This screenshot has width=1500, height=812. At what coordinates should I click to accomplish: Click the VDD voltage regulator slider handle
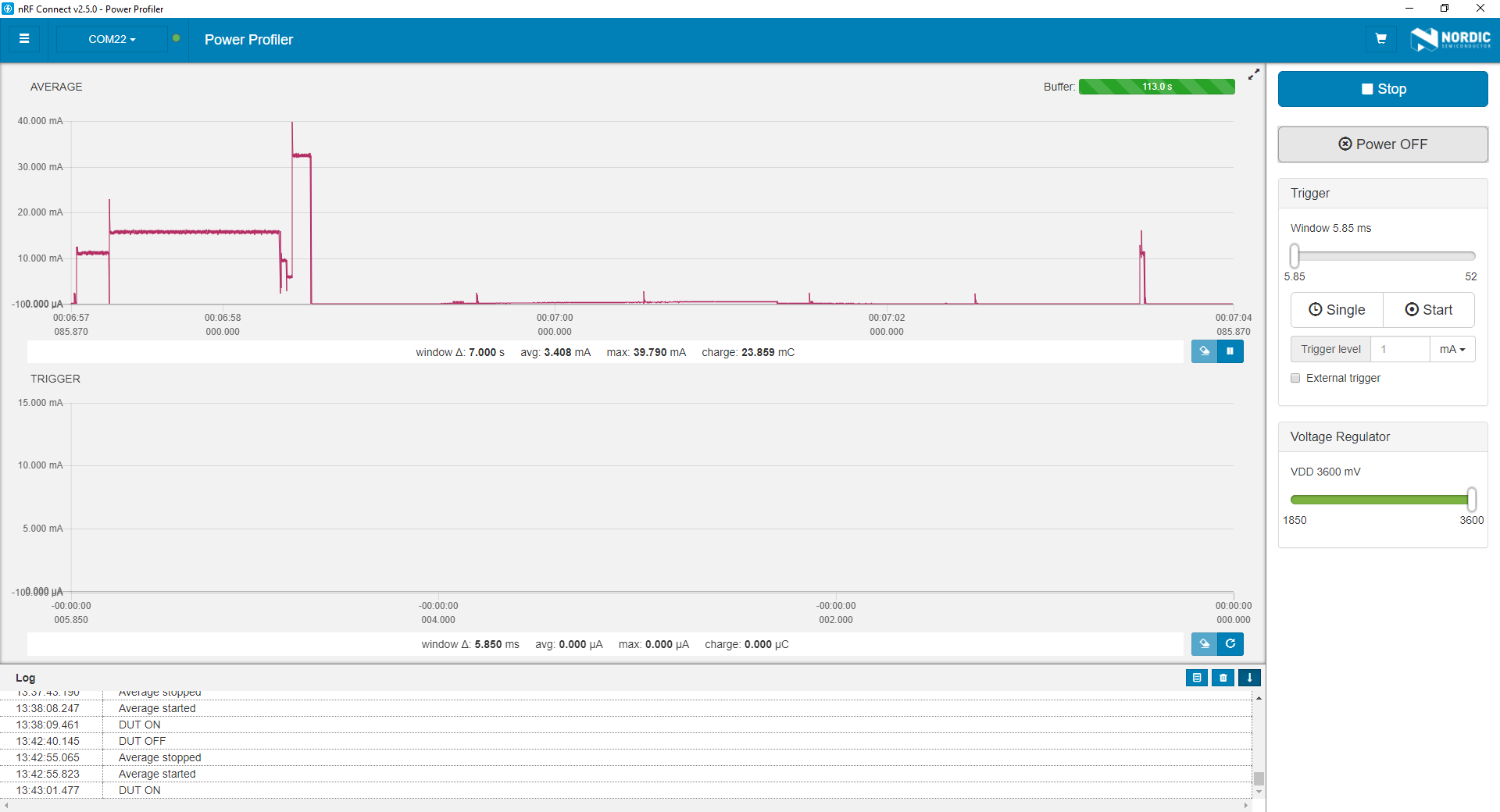click(x=1471, y=500)
